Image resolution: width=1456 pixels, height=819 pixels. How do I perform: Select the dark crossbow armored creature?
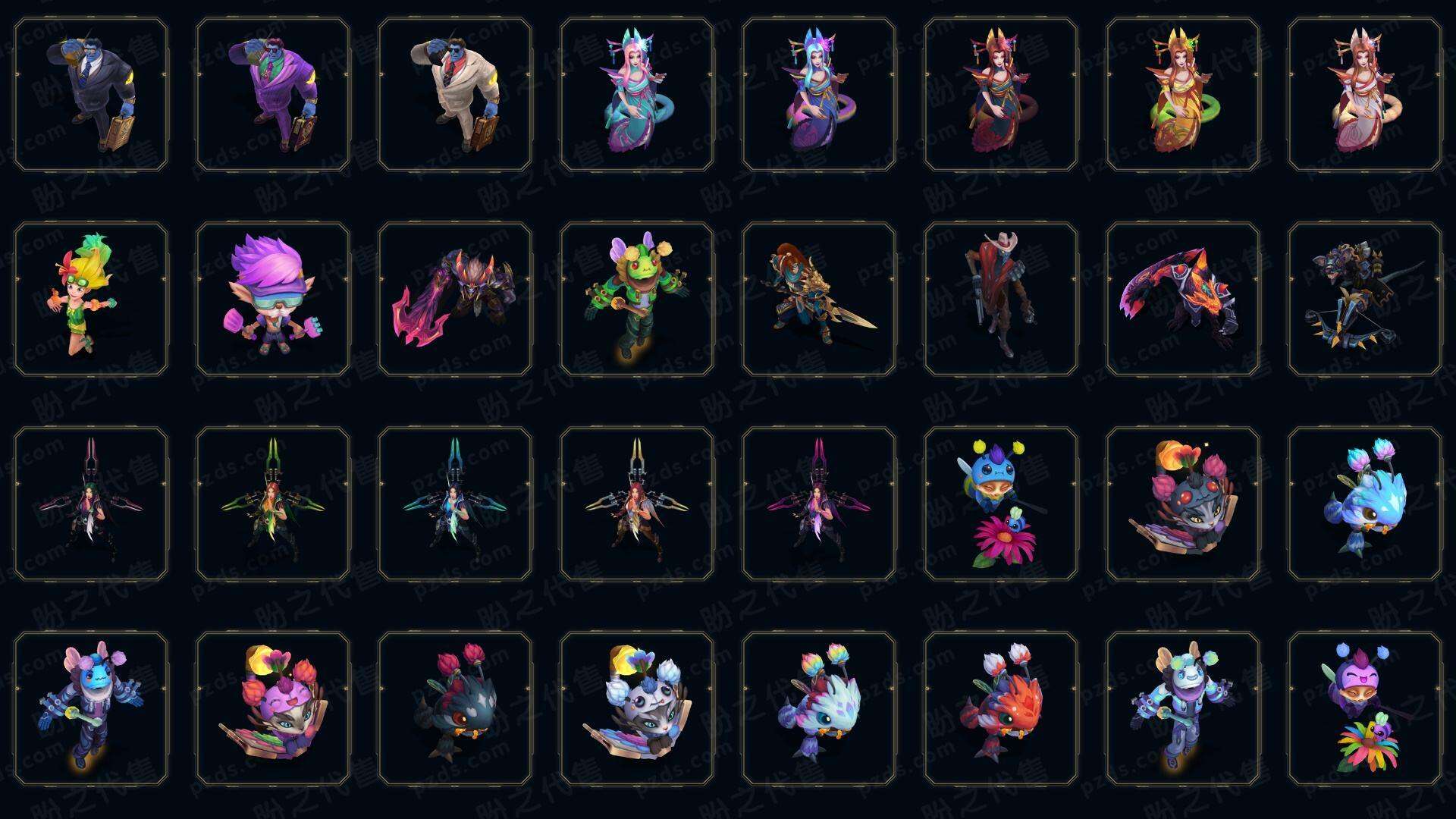click(1365, 299)
